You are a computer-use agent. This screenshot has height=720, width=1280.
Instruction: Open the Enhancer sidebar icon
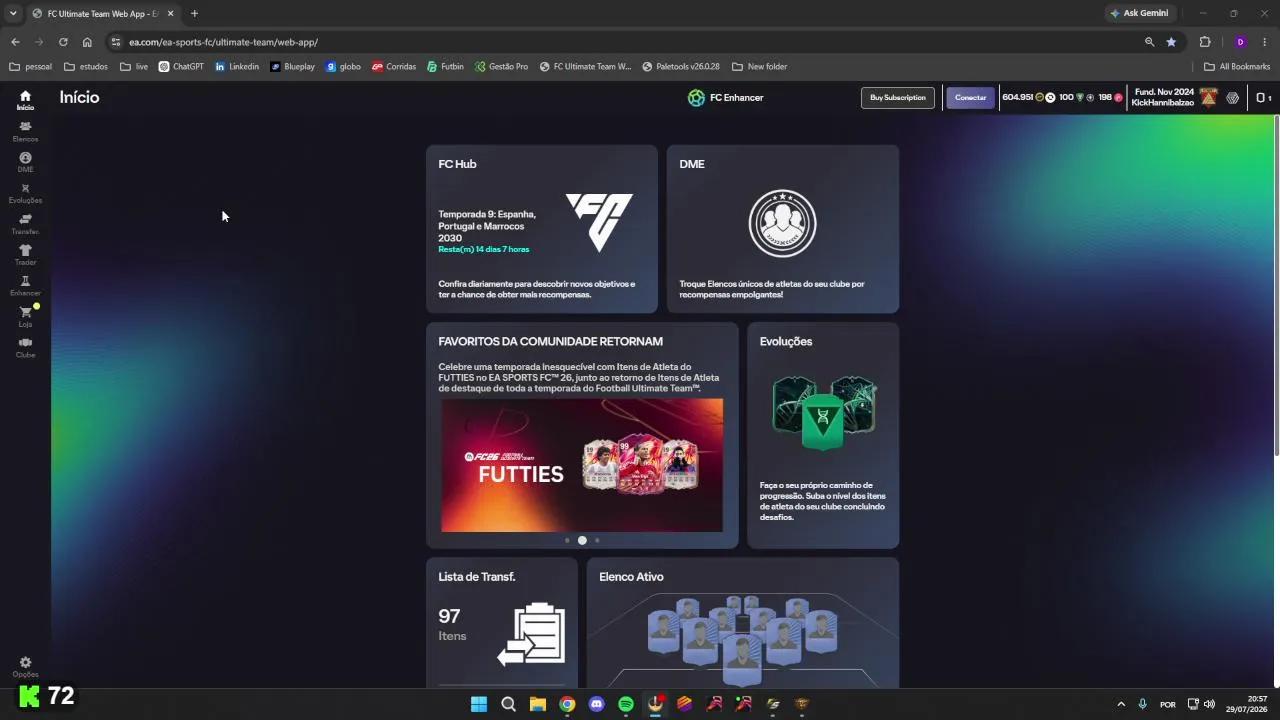(x=25, y=286)
